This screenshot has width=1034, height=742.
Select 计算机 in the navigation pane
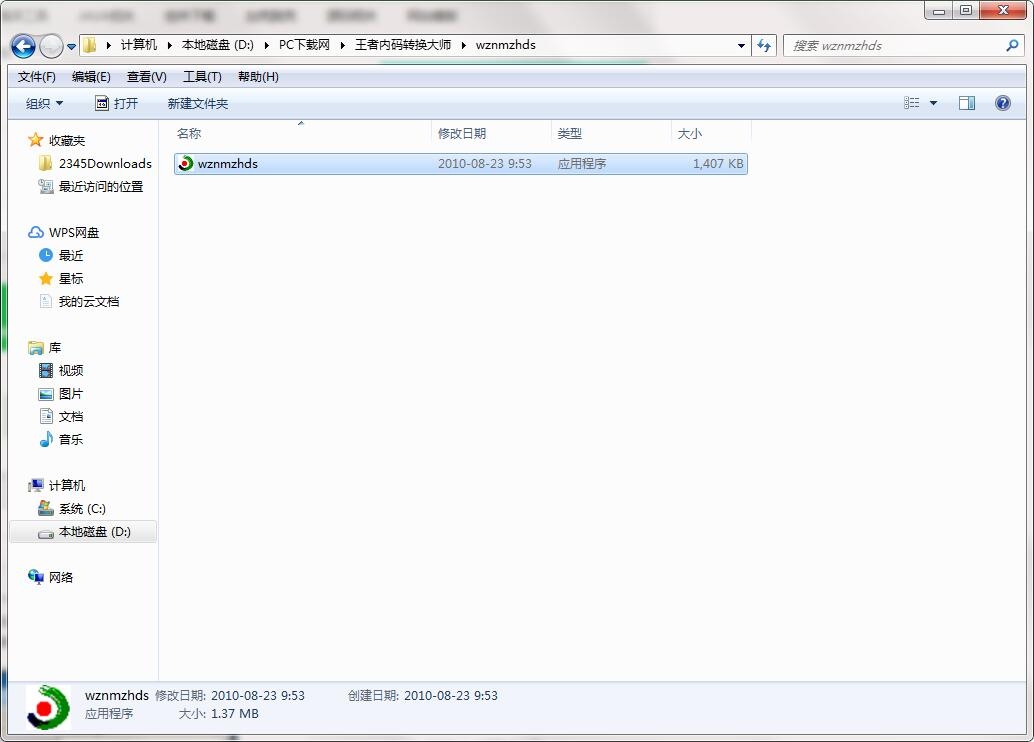point(67,485)
